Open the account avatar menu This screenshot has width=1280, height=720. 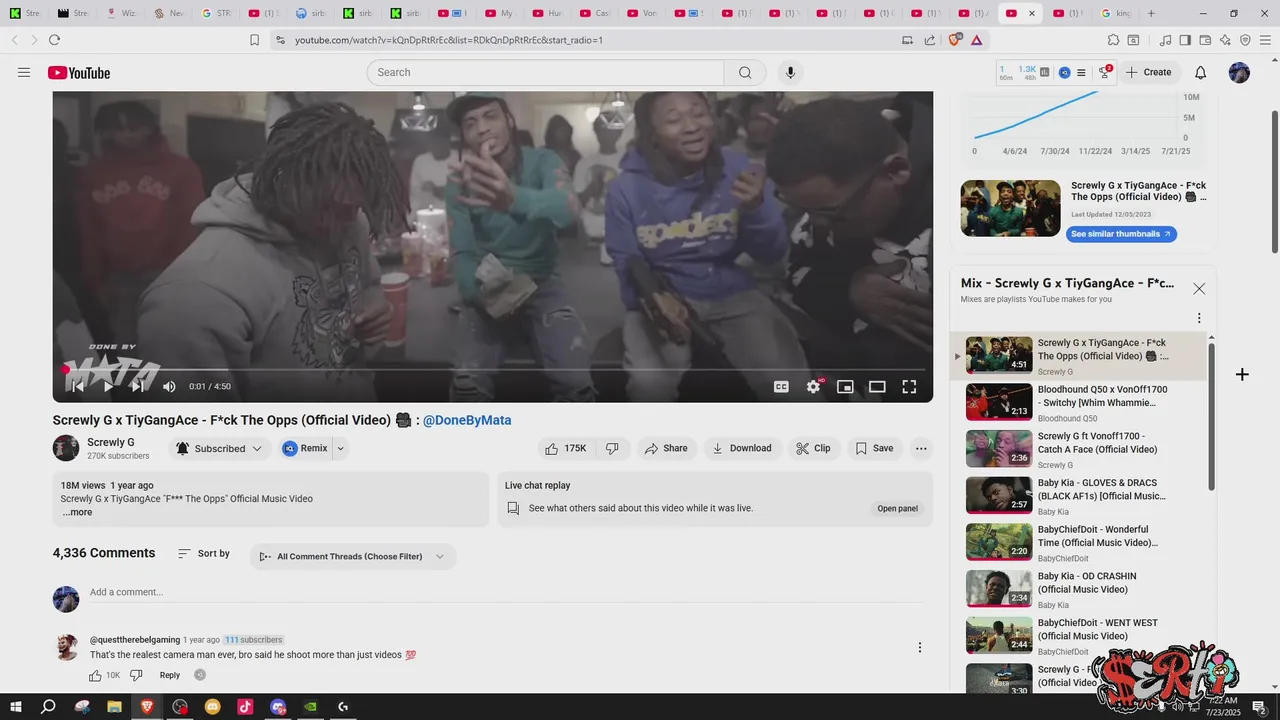(x=1239, y=72)
